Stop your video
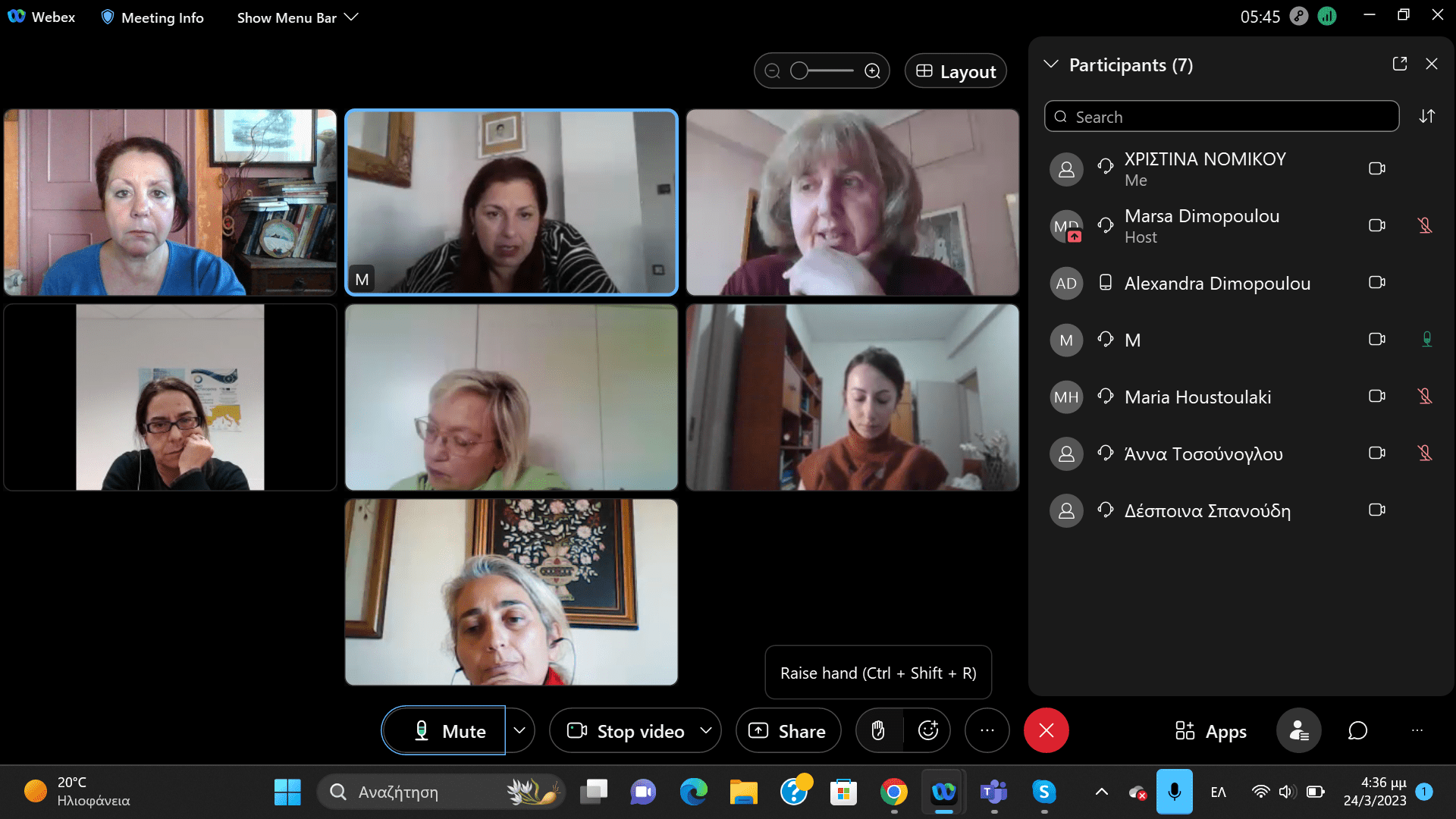This screenshot has width=1456, height=819. [x=625, y=730]
